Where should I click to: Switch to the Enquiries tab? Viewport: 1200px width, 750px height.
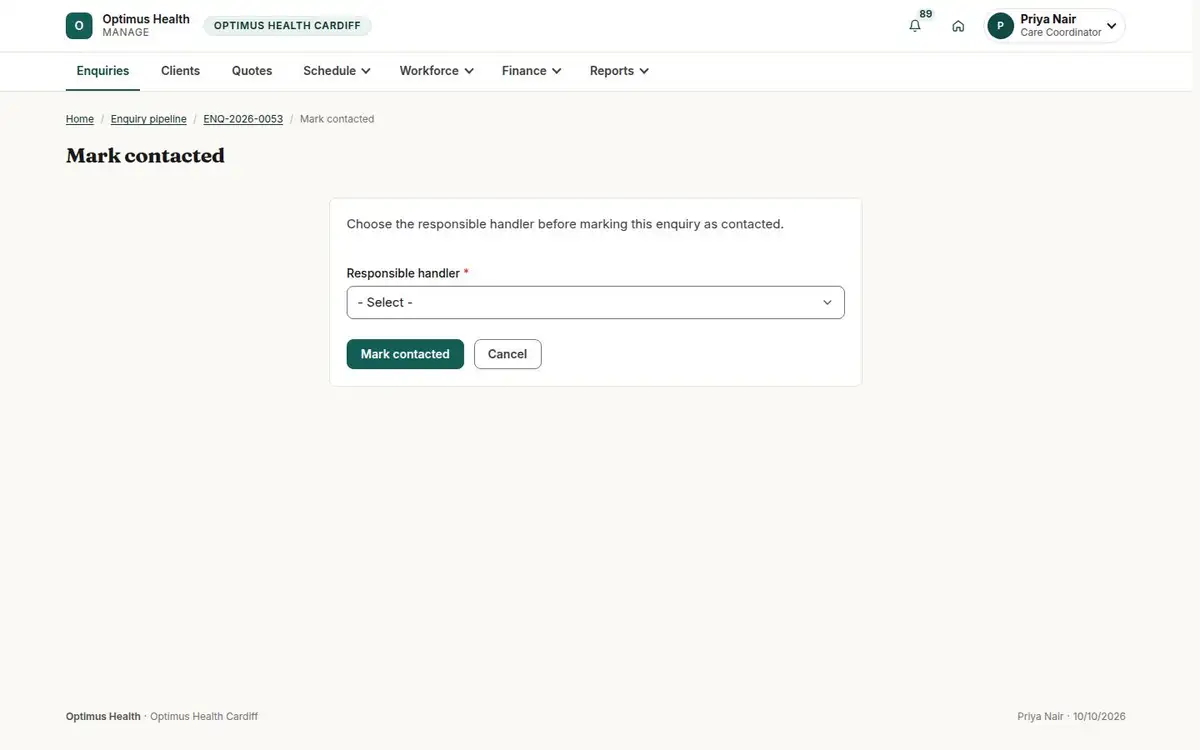[x=103, y=71]
